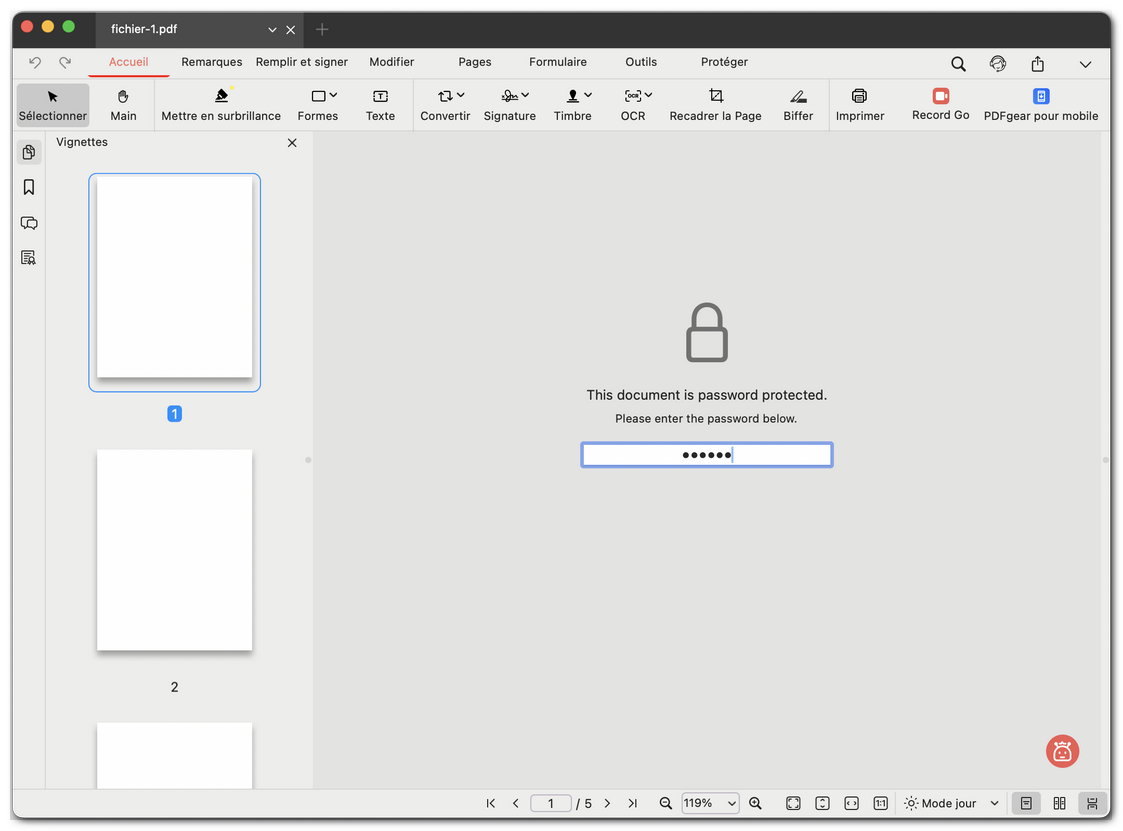This screenshot has height=831, width=1123.
Task: Open the Protéger ribbon tab
Action: tap(724, 62)
